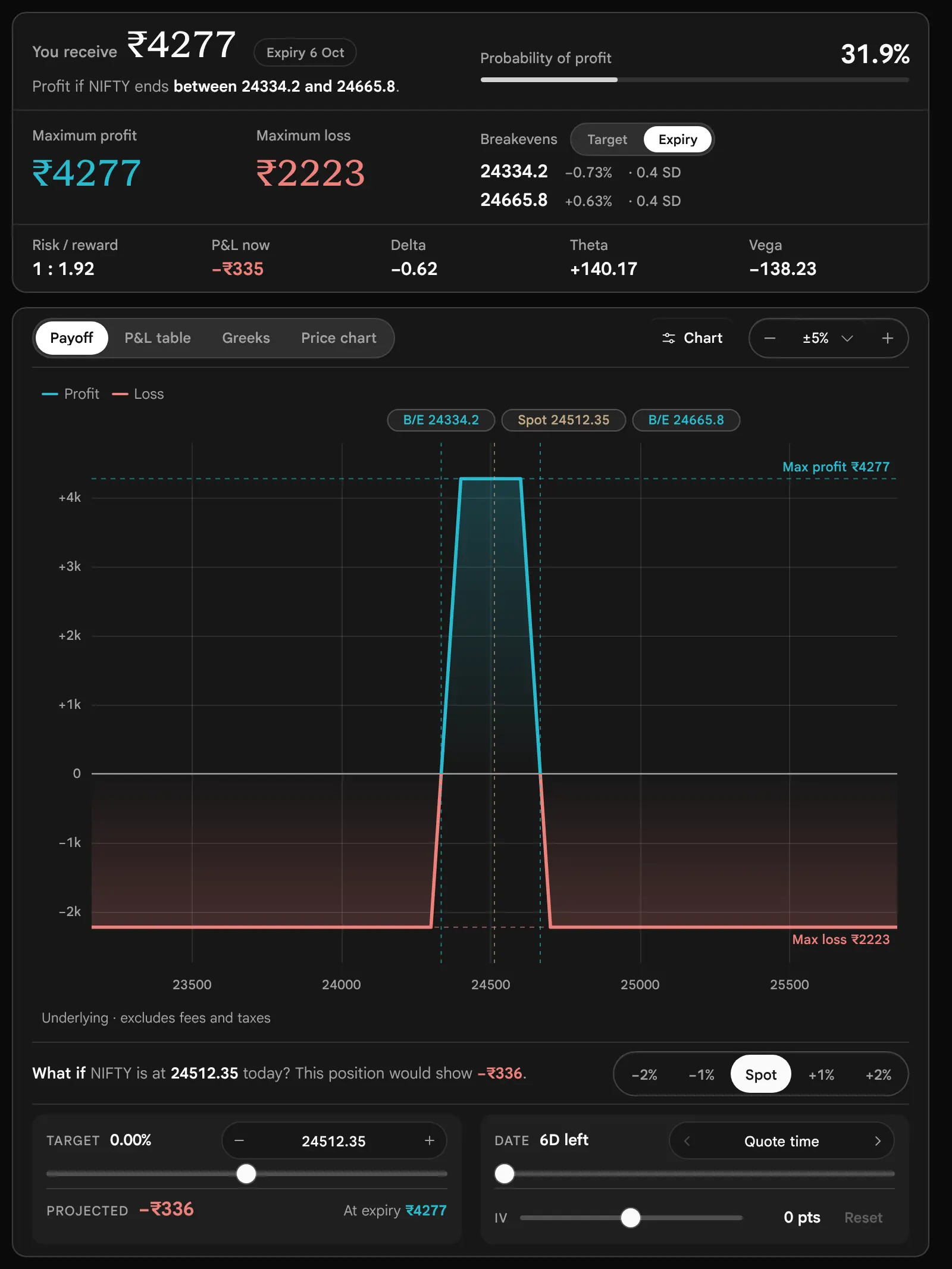
Task: Go to next date with right chevron
Action: [878, 1140]
